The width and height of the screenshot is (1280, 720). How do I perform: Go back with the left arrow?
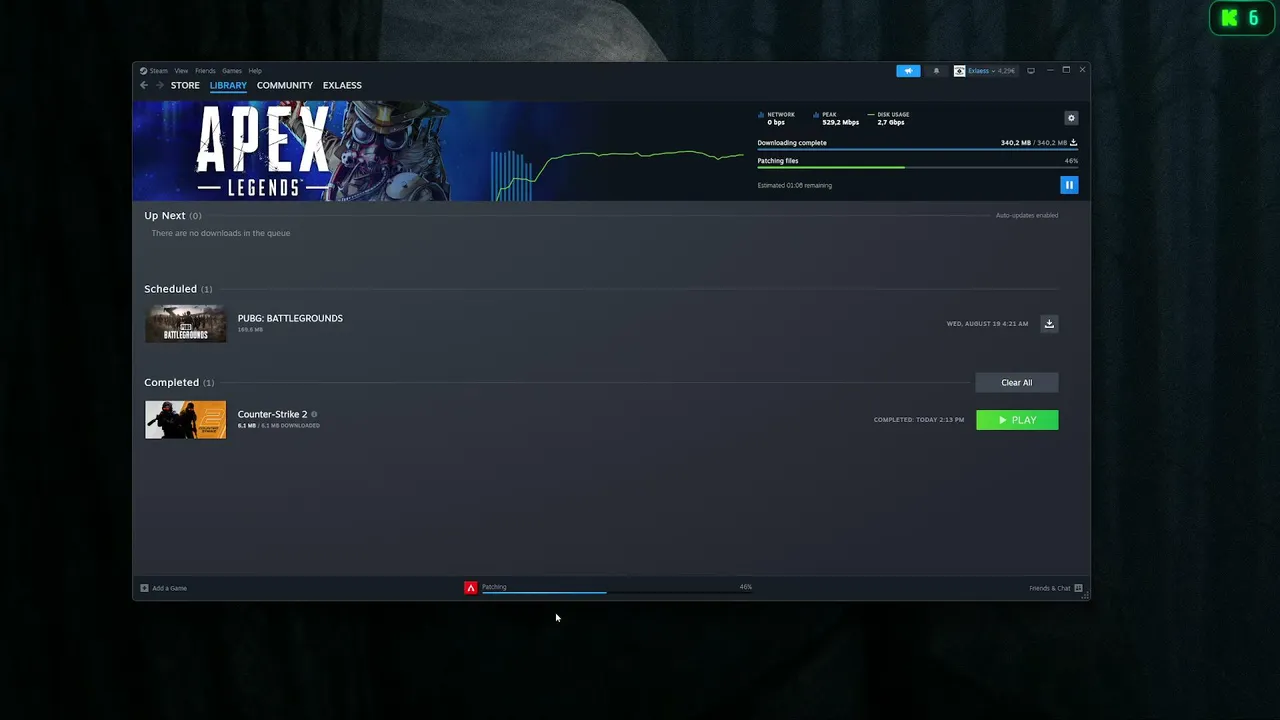point(144,85)
